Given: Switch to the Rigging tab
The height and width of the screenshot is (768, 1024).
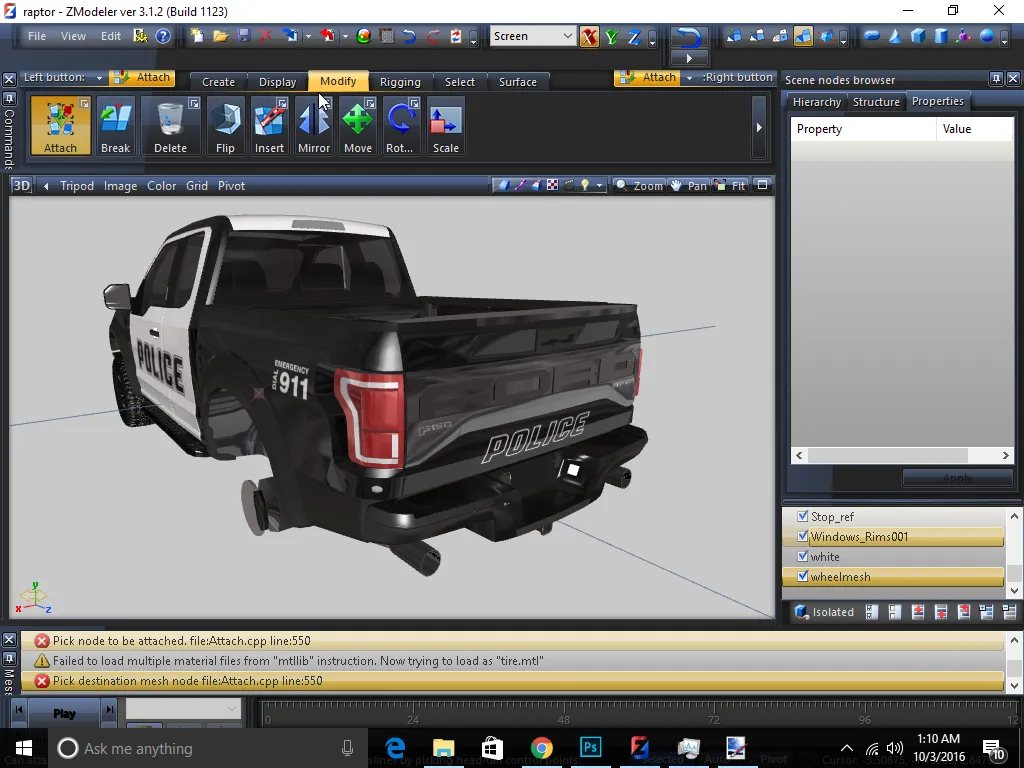Looking at the screenshot, I should click(x=400, y=82).
